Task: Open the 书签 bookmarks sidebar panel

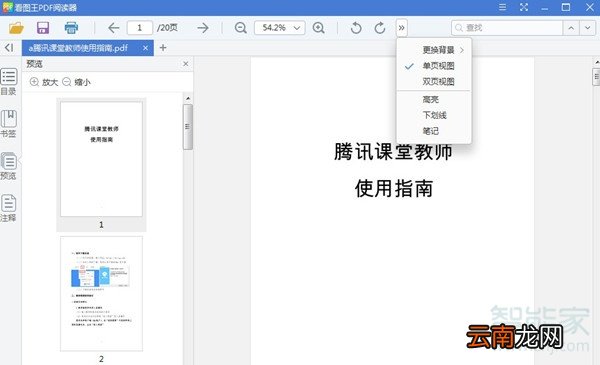Action: [8, 124]
